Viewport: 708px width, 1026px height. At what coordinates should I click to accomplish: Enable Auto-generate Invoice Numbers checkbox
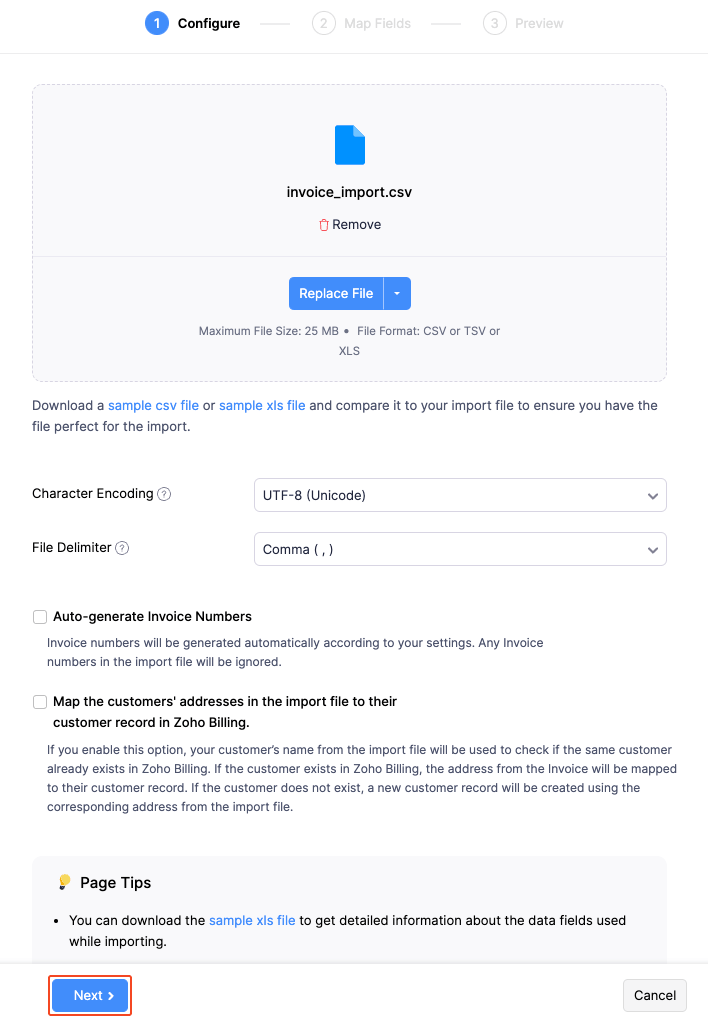(x=40, y=617)
